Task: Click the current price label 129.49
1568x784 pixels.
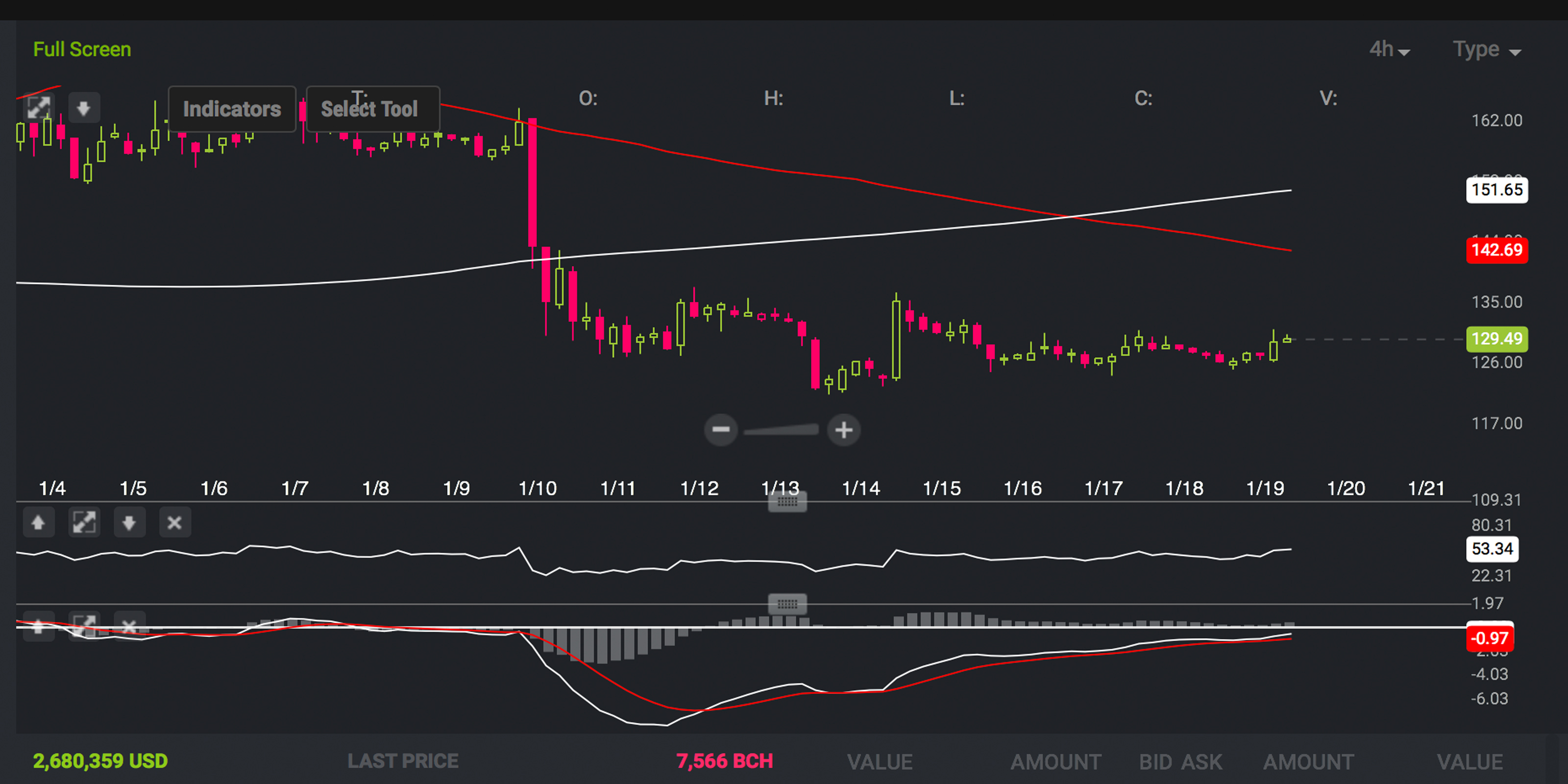Action: 1497,339
